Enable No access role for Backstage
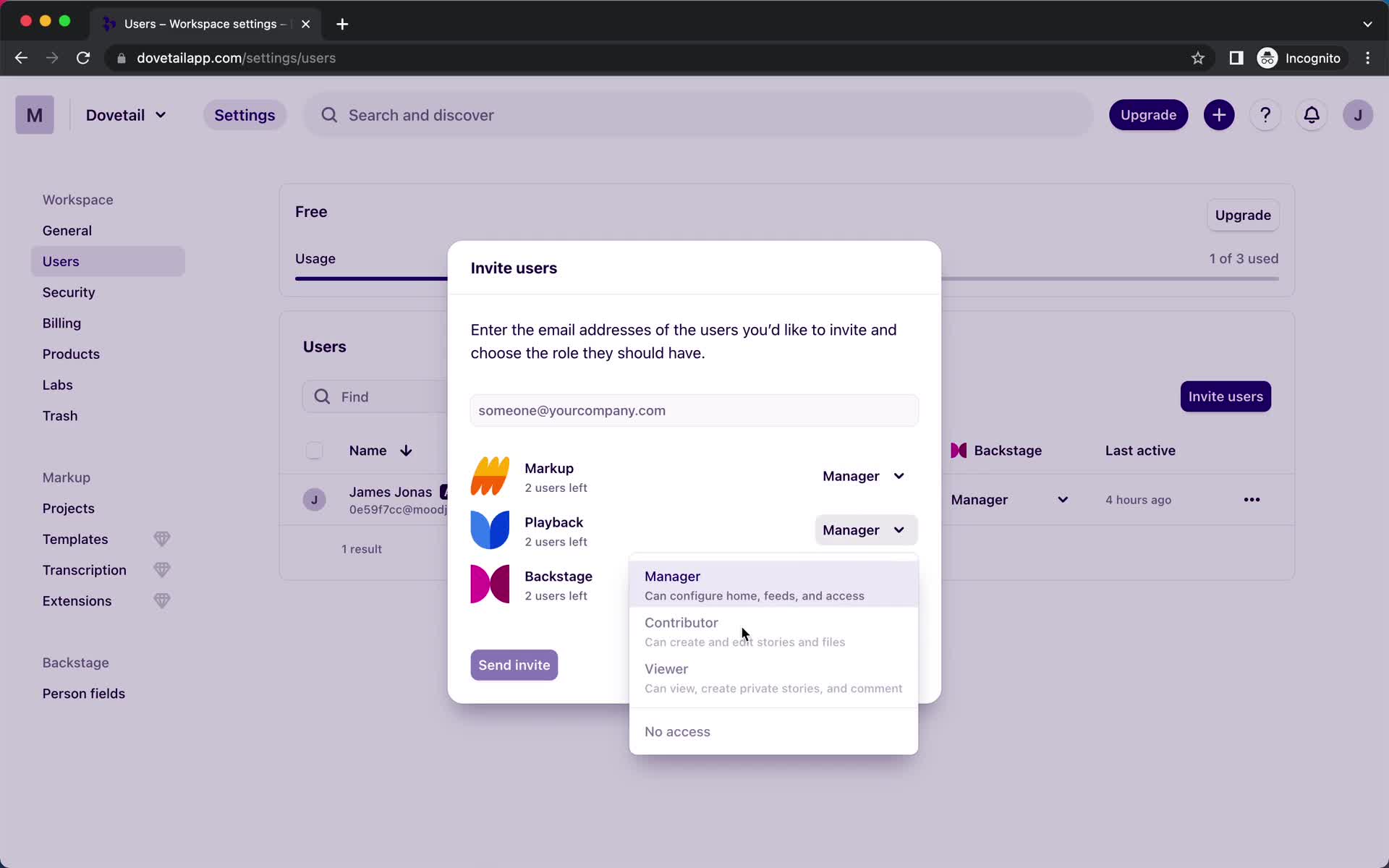 click(677, 731)
